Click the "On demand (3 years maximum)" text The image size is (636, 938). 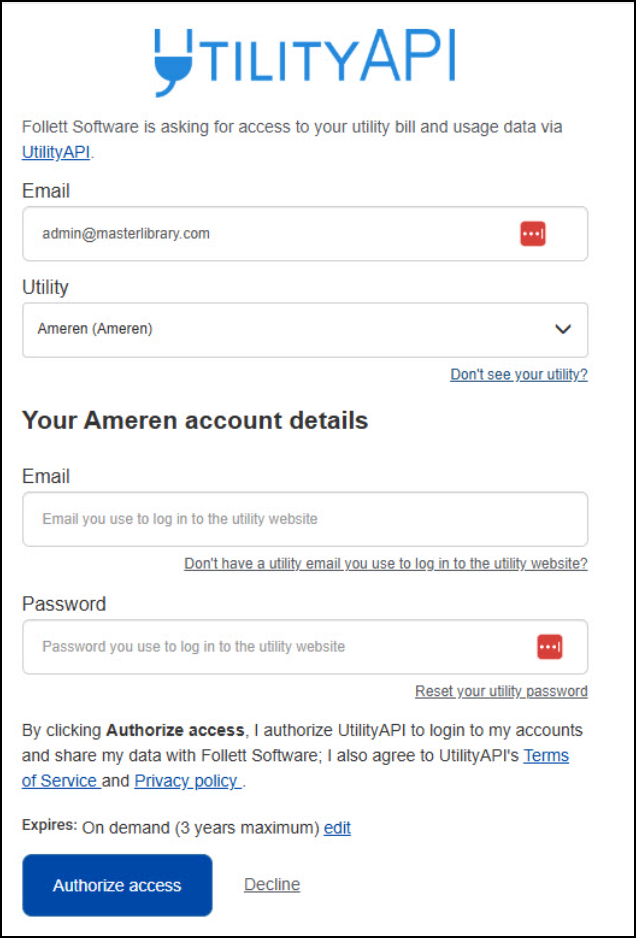point(200,828)
